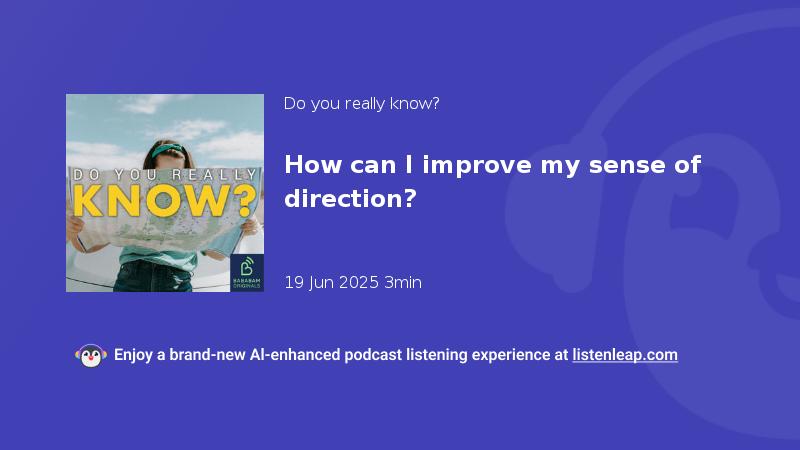800x450 pixels.
Task: Open the Do You Really Know cover art
Action: pyautogui.click(x=165, y=193)
